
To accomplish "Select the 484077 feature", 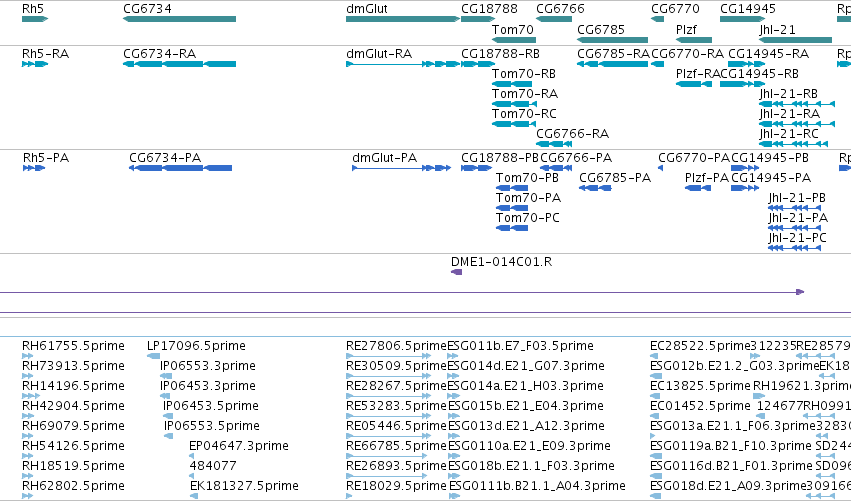I will [192, 477].
